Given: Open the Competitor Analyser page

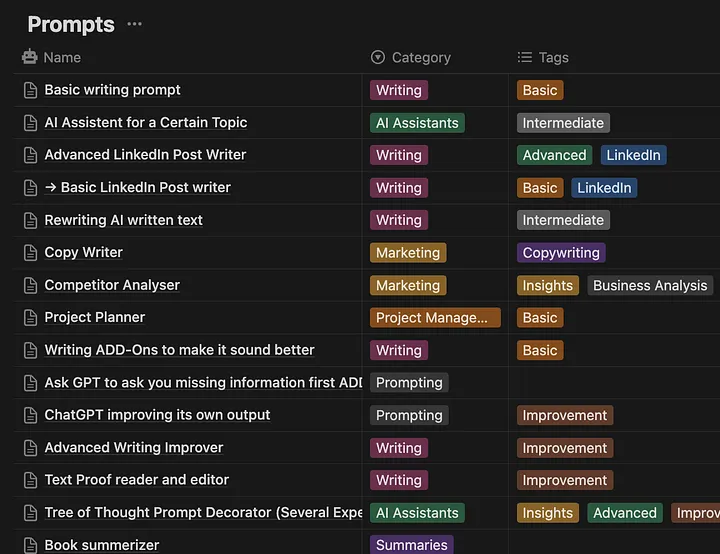Looking at the screenshot, I should point(112,285).
